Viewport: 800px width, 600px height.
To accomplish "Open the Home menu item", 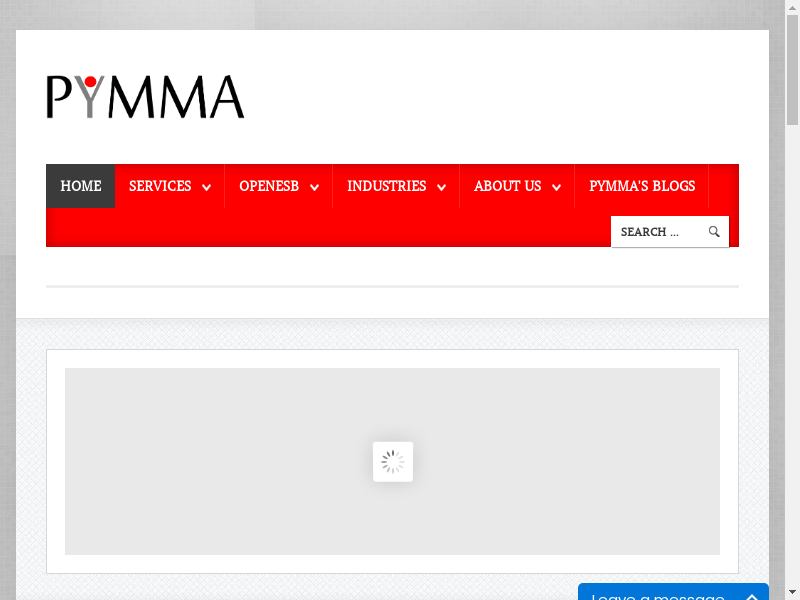I will 80,186.
